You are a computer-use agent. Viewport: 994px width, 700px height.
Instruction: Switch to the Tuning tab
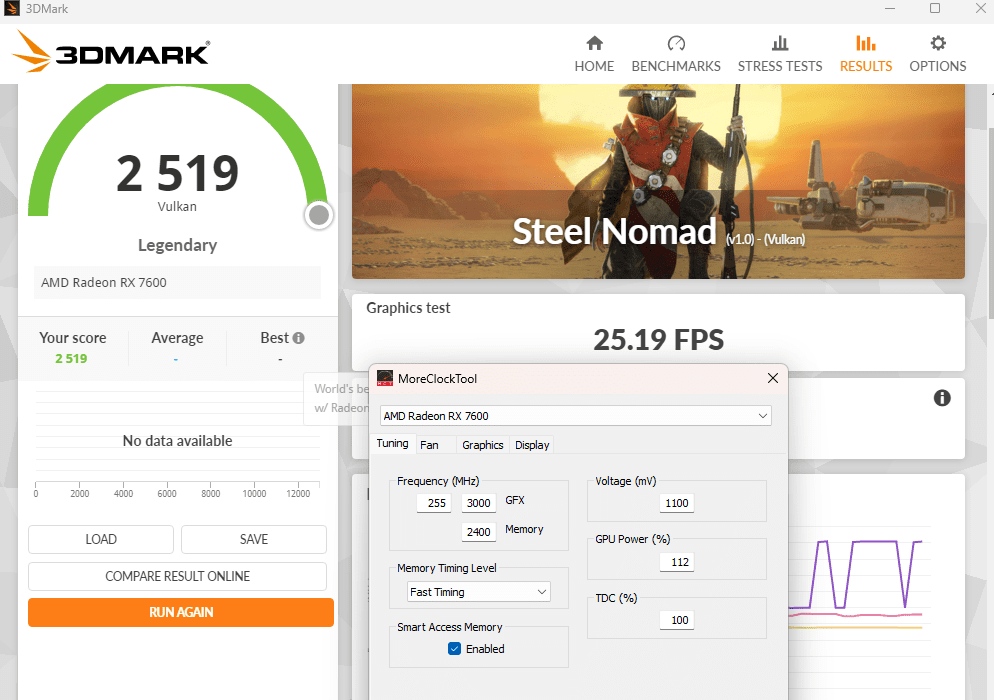pos(392,443)
